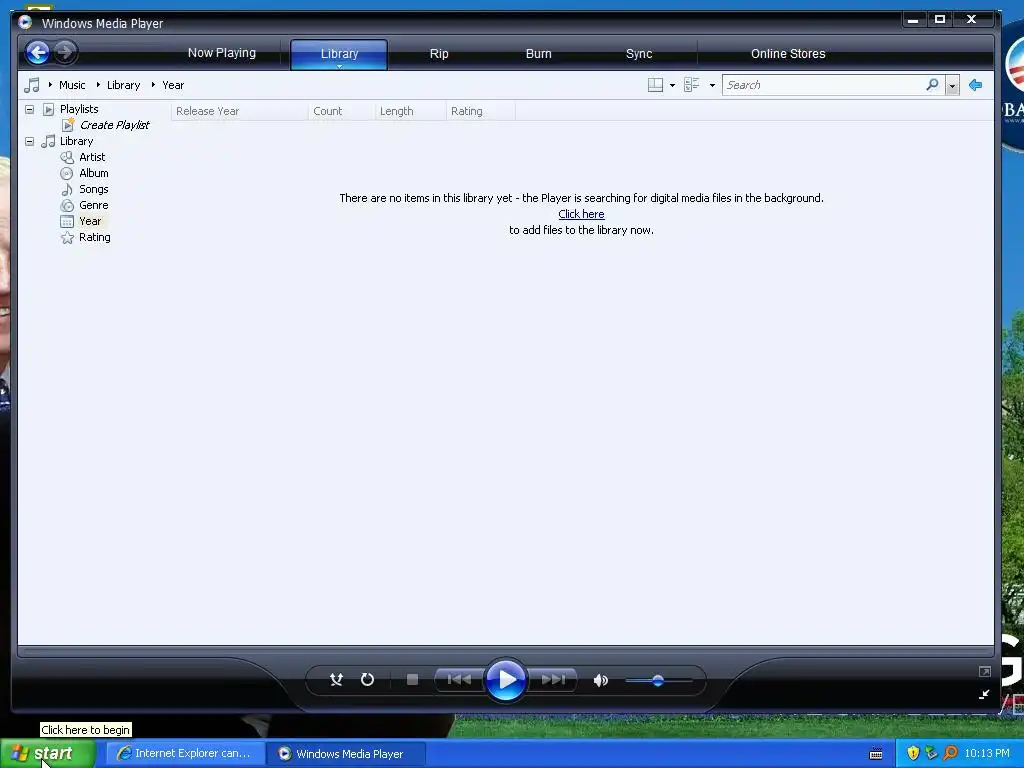Open the view options icon

coord(692,85)
